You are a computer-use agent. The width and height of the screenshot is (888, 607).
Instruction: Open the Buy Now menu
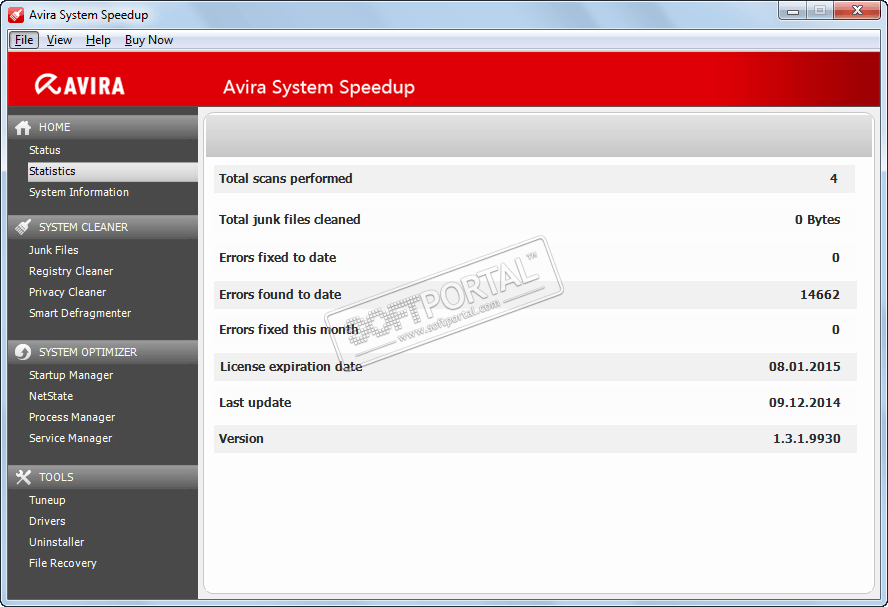pyautogui.click(x=149, y=40)
